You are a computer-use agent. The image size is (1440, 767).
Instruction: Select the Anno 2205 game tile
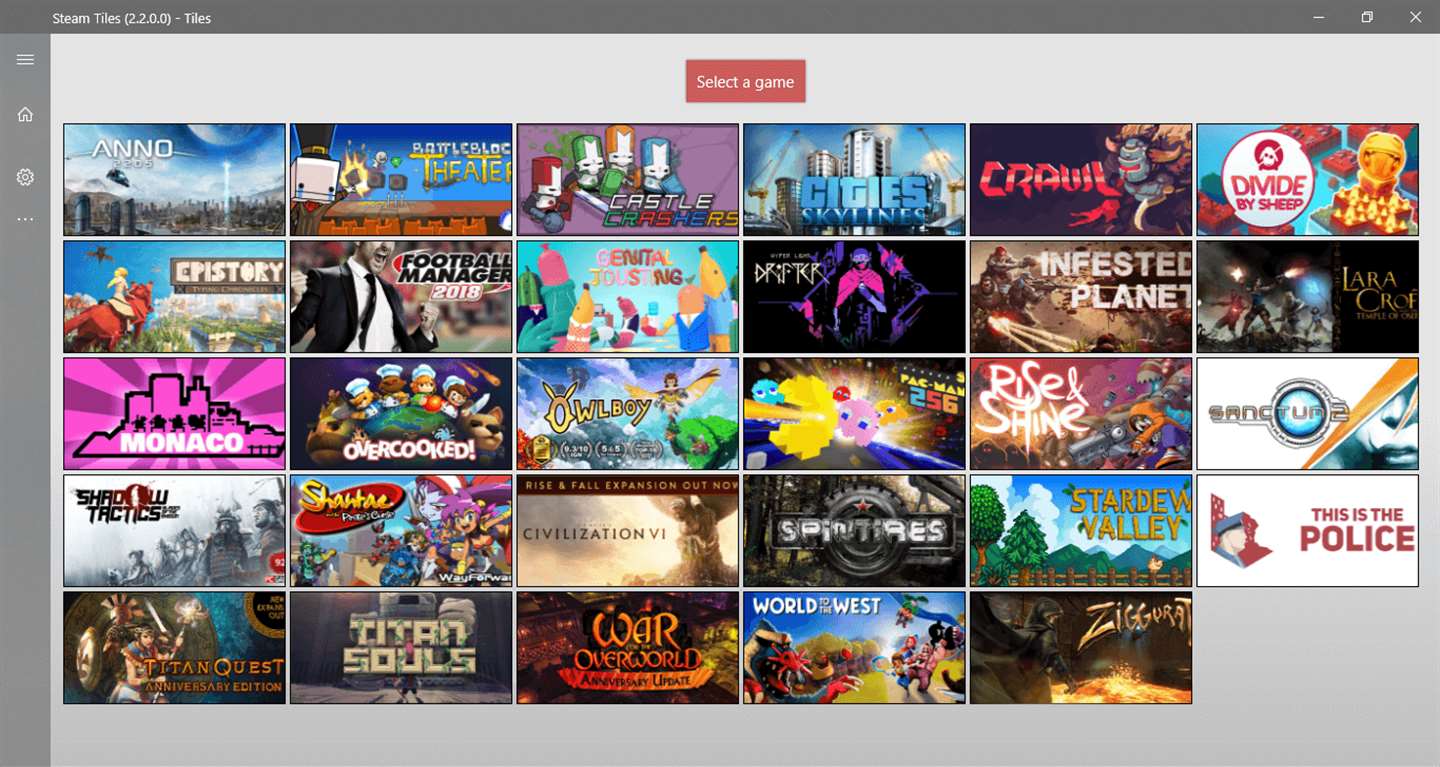pos(174,180)
